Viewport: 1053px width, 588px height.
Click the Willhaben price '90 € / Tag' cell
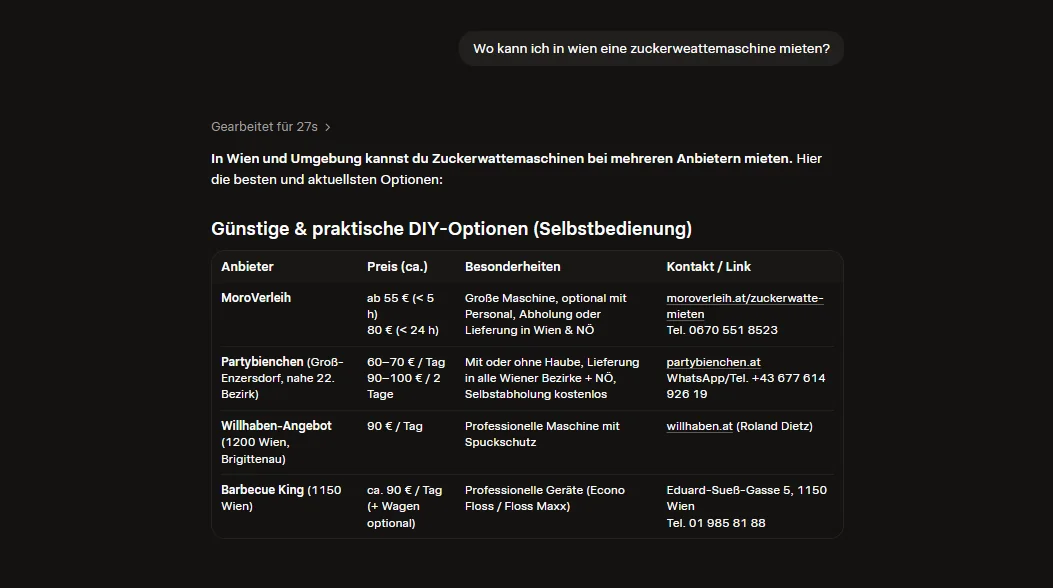point(394,426)
